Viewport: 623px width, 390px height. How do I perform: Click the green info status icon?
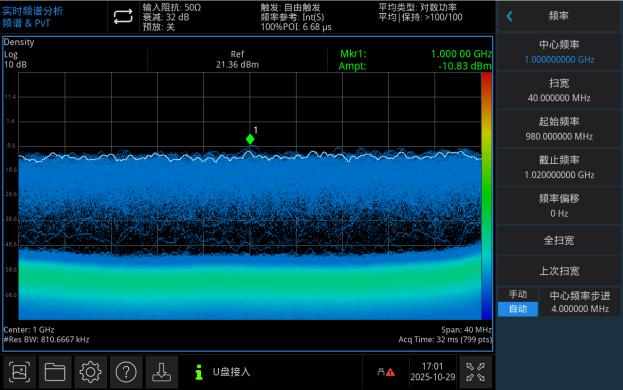click(x=199, y=372)
